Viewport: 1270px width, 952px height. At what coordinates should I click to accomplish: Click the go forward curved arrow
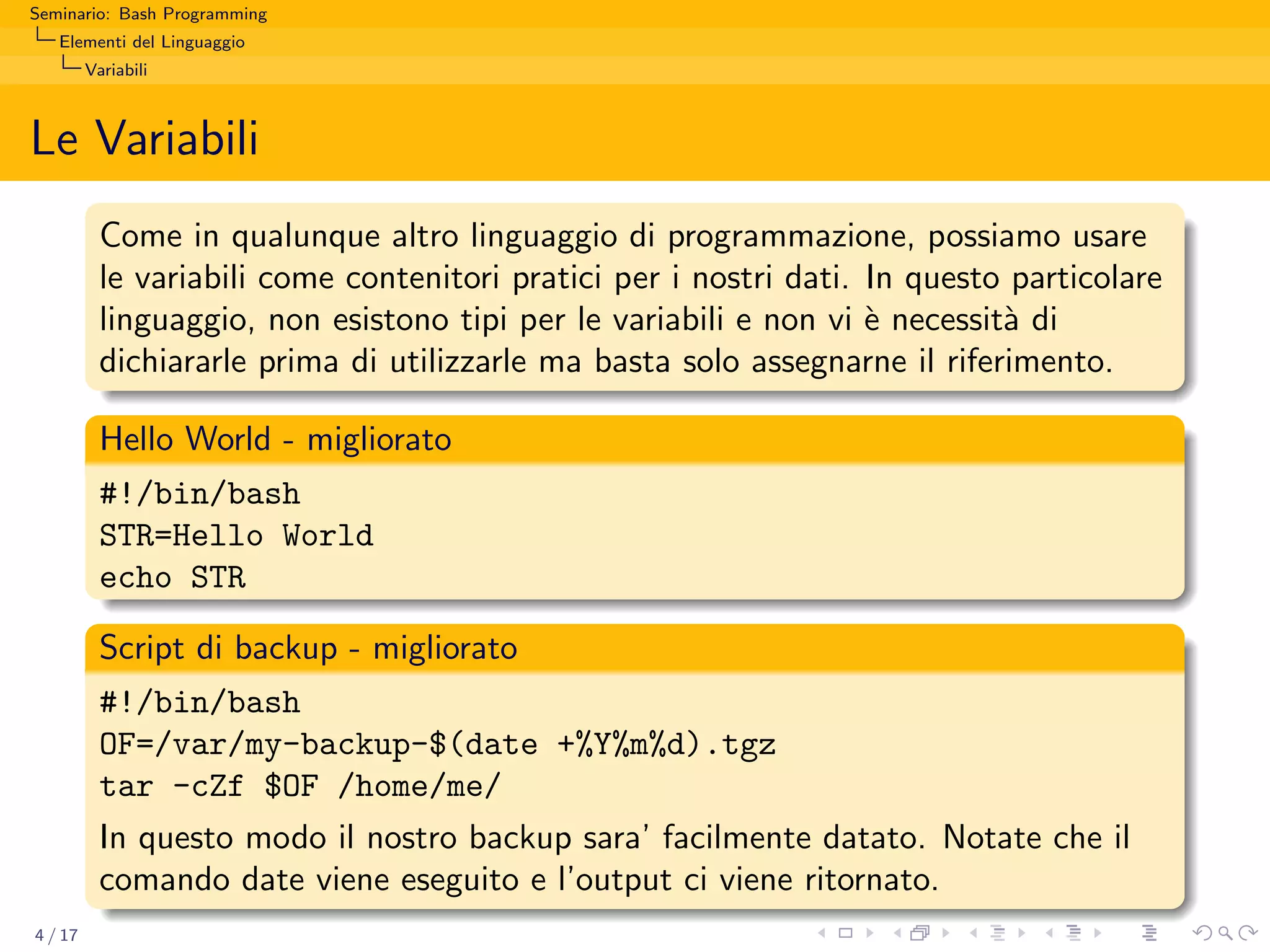pyautogui.click(x=1248, y=933)
